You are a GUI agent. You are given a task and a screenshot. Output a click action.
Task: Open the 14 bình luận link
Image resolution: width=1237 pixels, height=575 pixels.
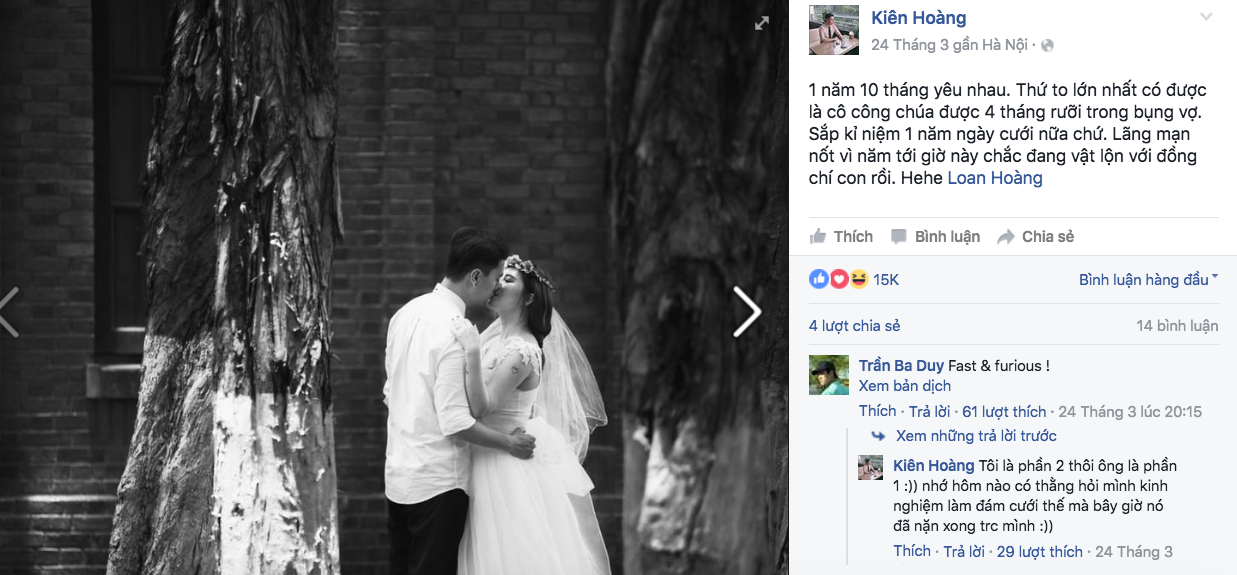1177,326
